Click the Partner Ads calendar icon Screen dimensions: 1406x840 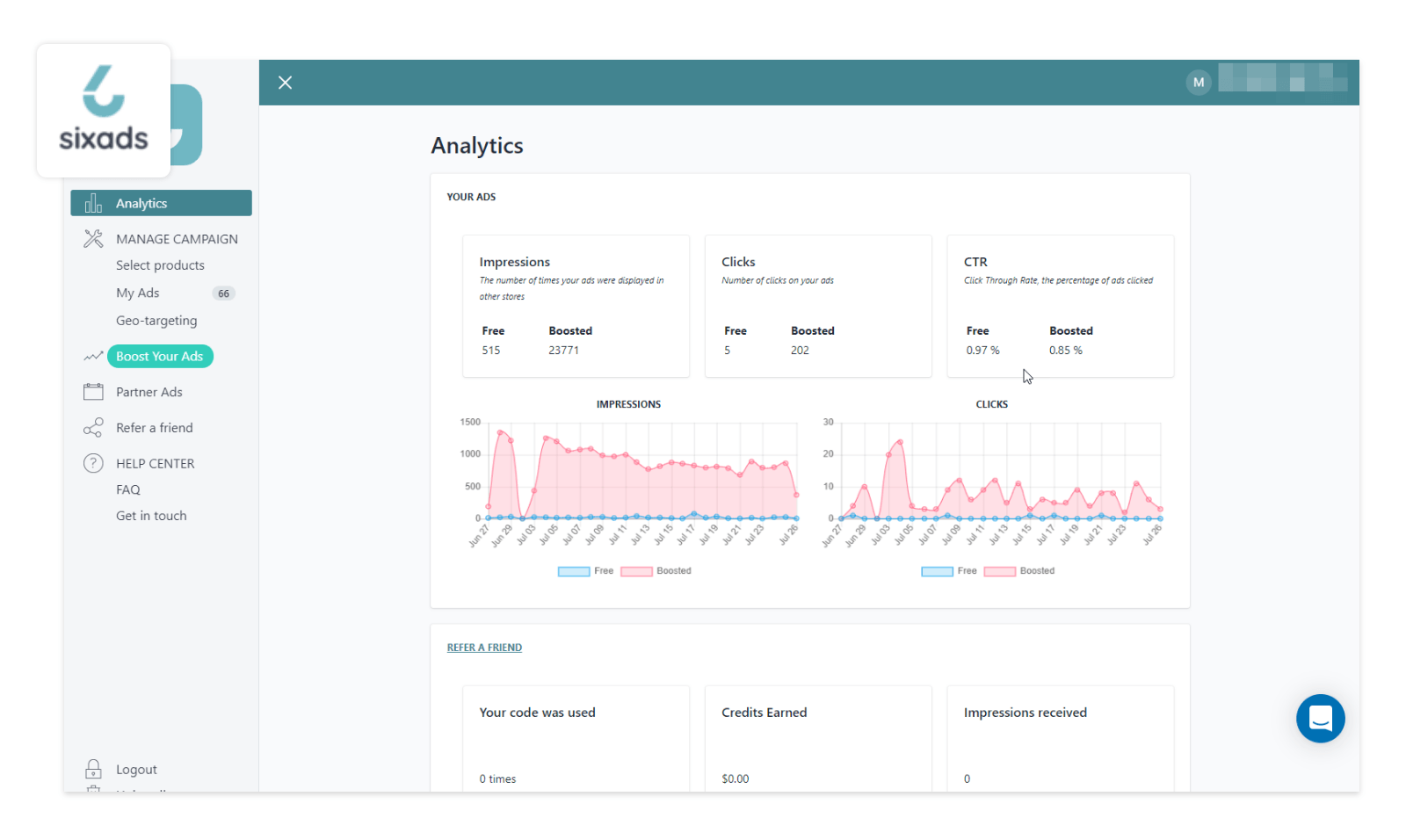point(93,392)
